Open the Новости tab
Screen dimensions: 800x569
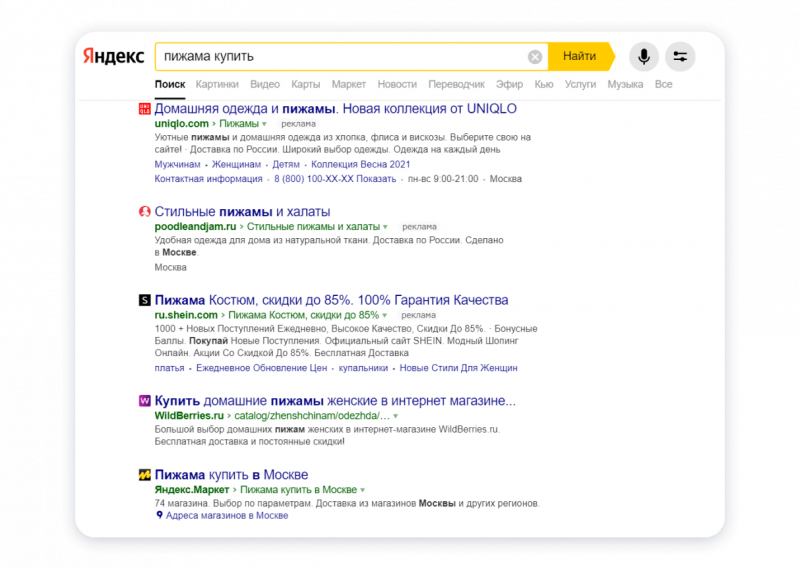[x=397, y=84]
